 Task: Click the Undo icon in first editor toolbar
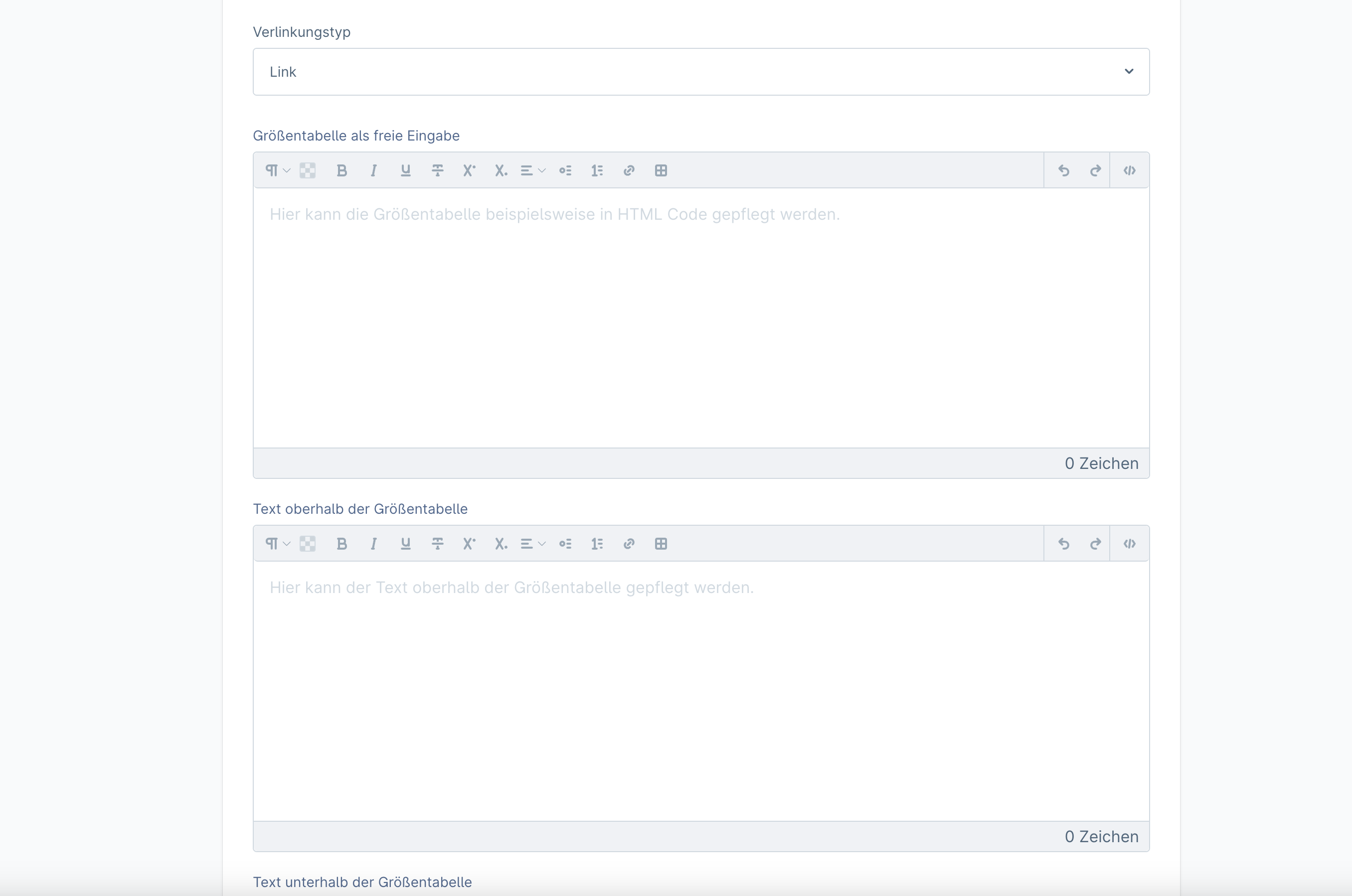[1063, 170]
